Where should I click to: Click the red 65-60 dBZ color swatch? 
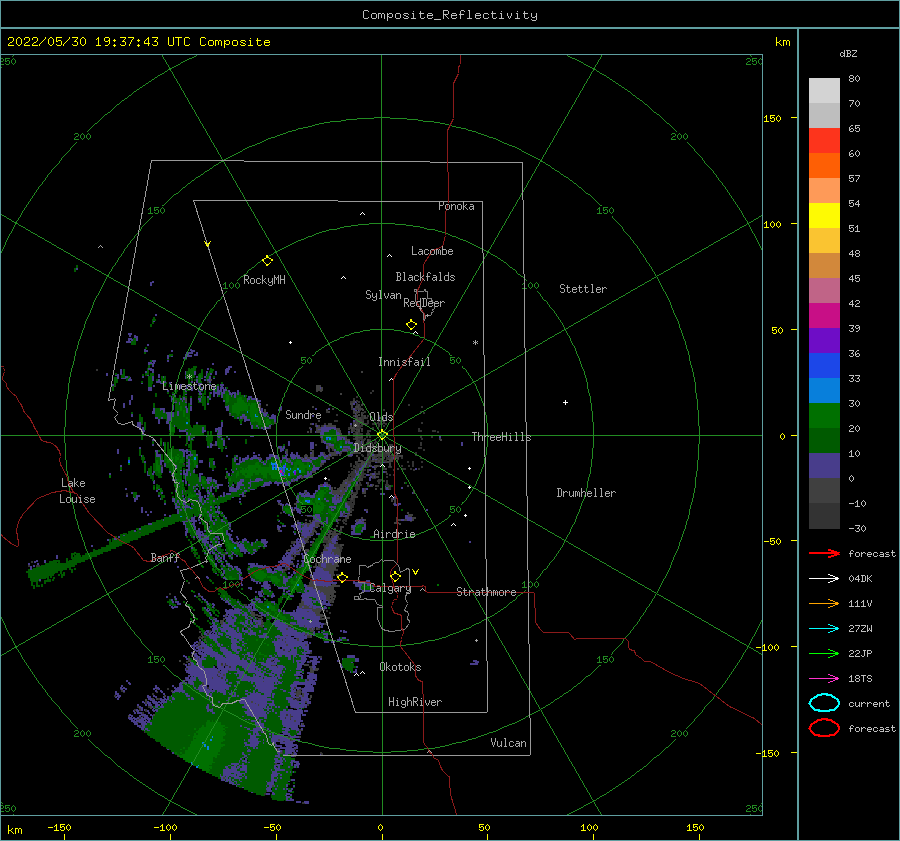pyautogui.click(x=824, y=141)
